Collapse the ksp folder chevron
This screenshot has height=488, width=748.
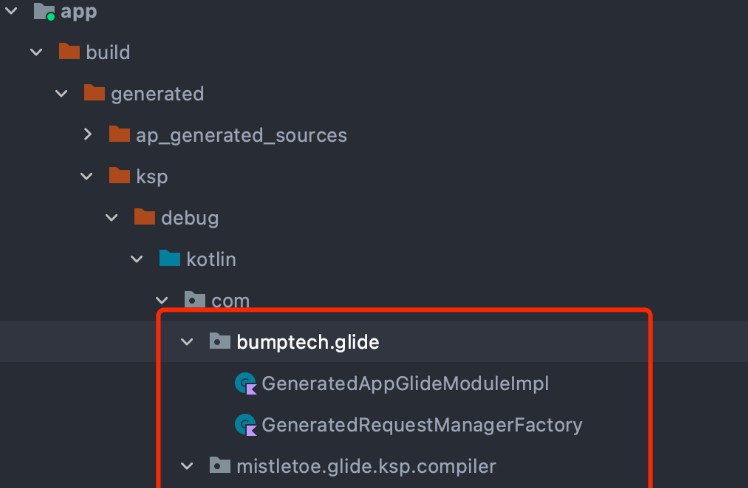(x=86, y=177)
